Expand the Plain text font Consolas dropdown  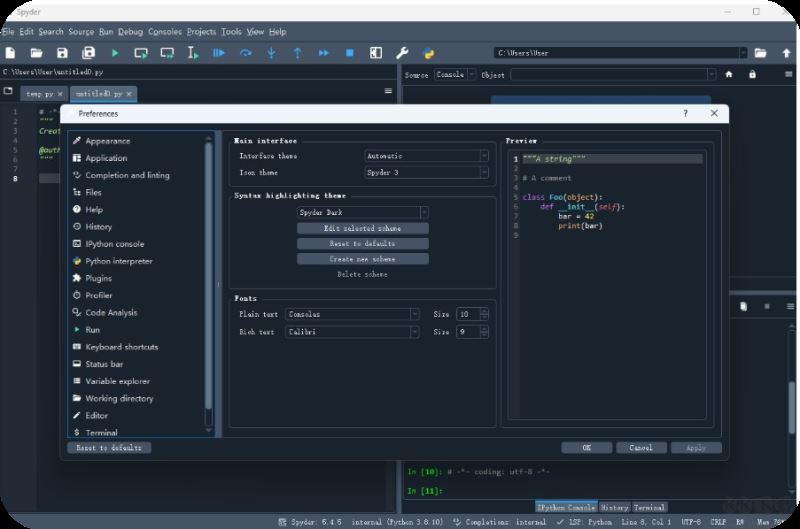click(352, 314)
